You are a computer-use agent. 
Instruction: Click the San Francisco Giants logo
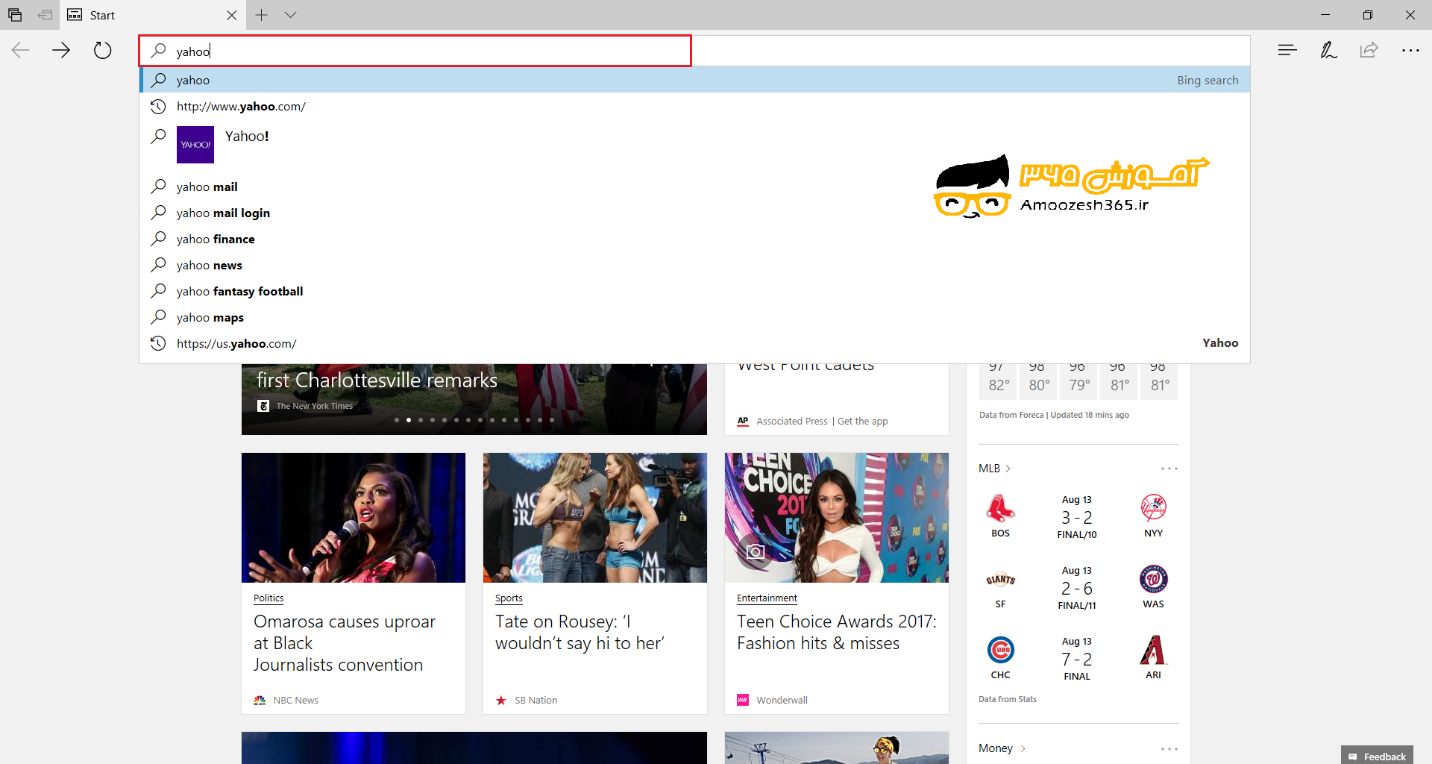click(x=1001, y=580)
